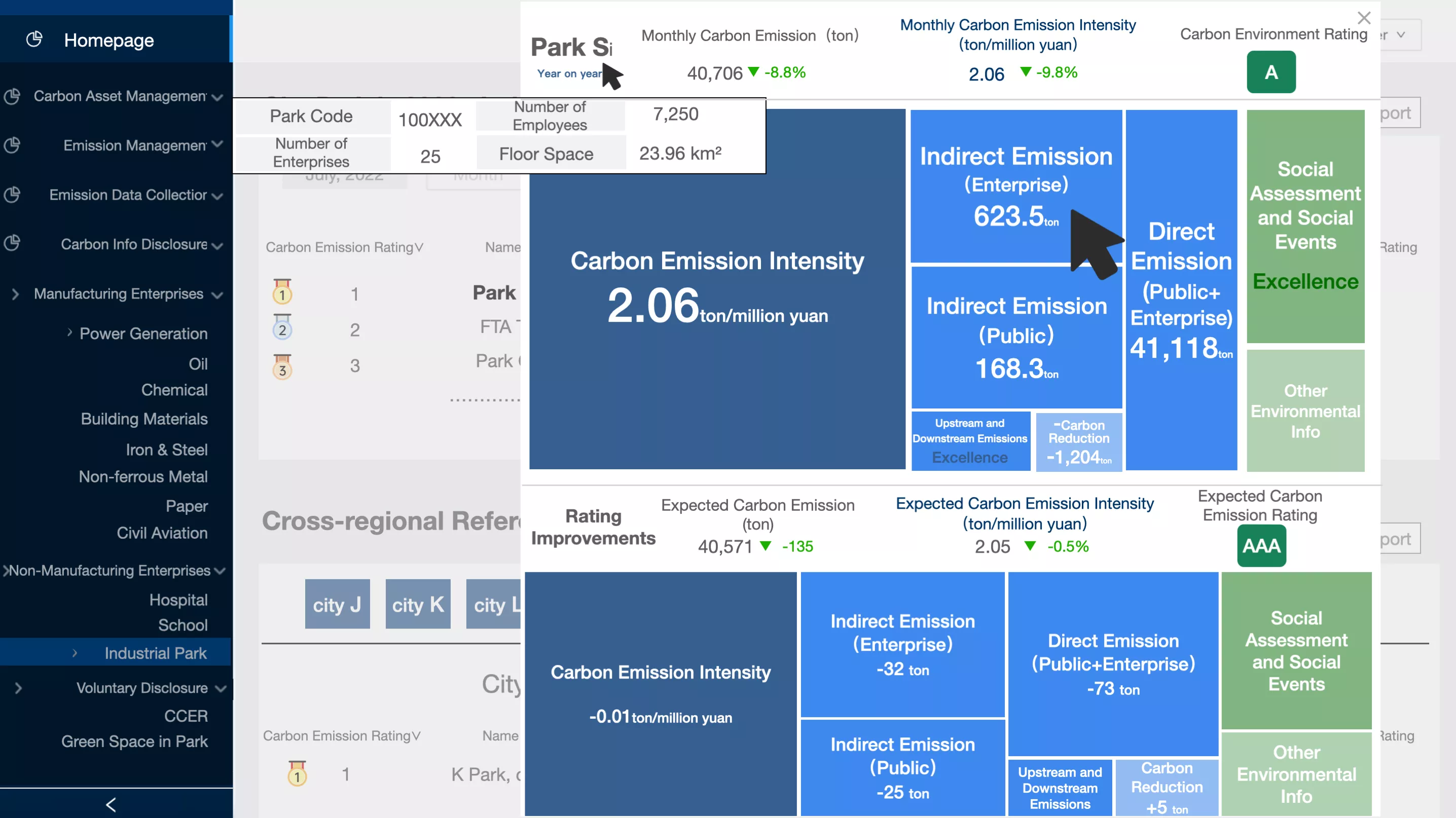Expand the Voluntary Disclosure section arrow
The image size is (1456, 818).
pos(18,688)
